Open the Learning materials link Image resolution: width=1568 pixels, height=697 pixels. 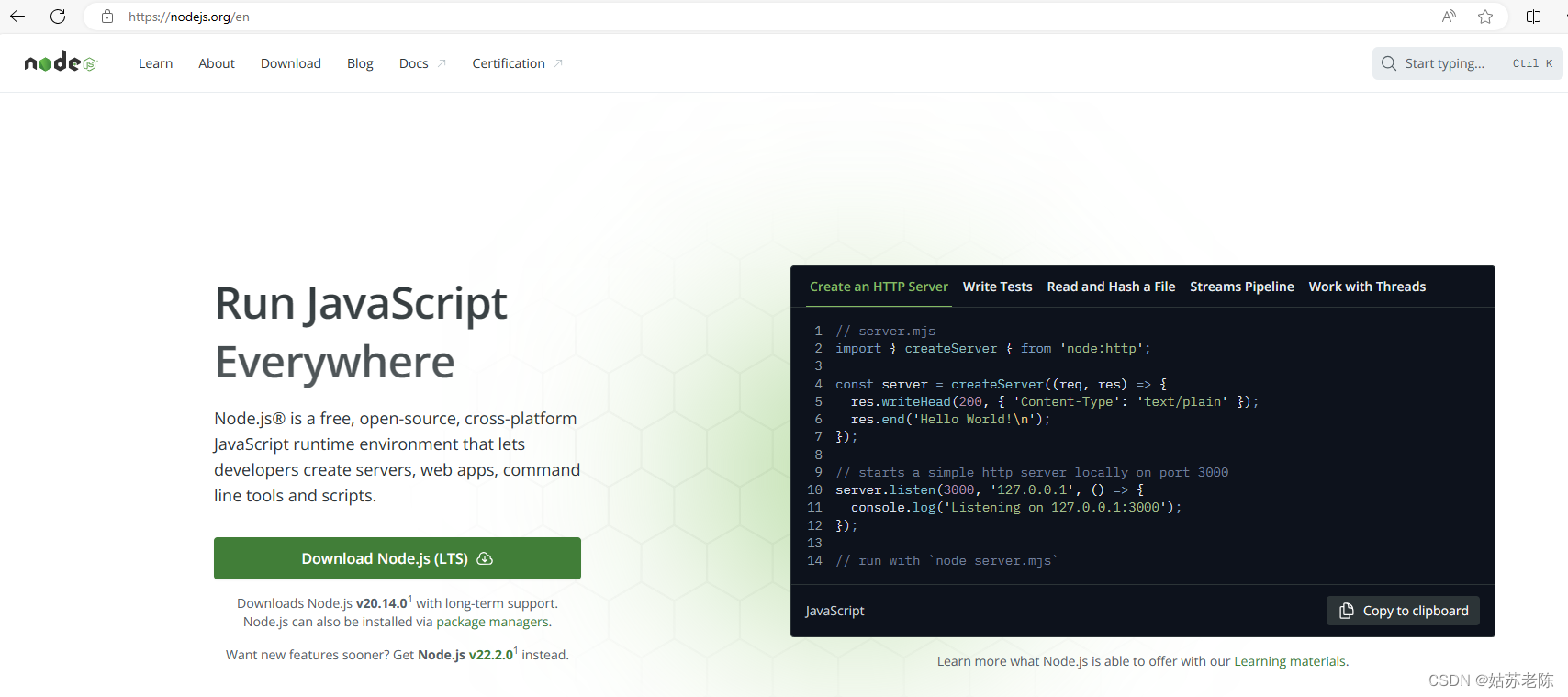(1290, 661)
